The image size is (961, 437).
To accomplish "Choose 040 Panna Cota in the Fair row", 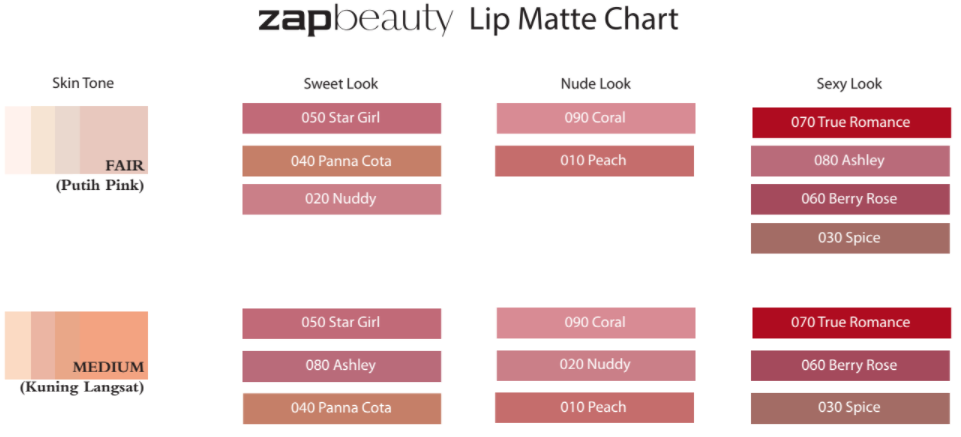I will pyautogui.click(x=341, y=161).
